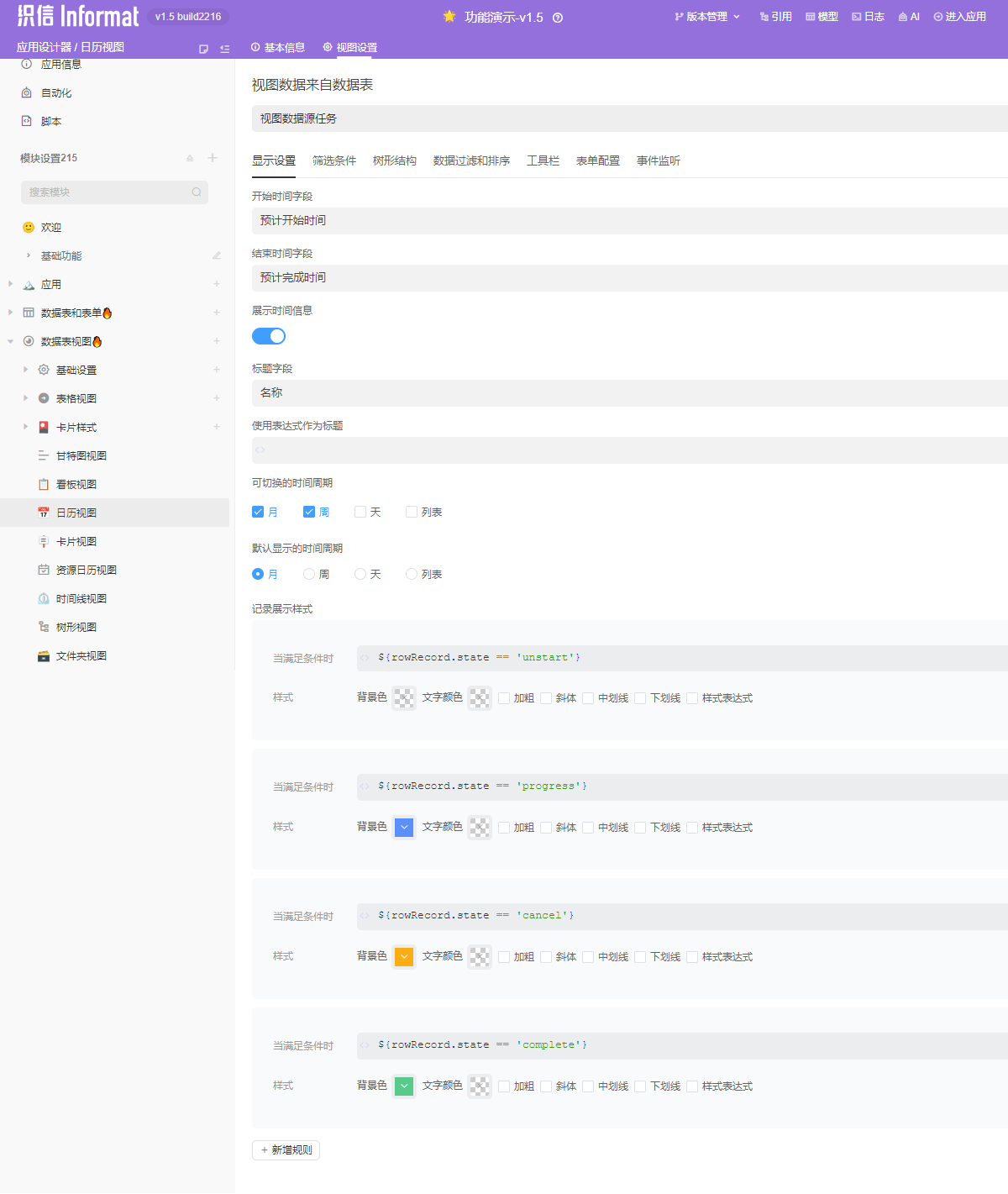Open the blue background color swatch for 'progress'
Image resolution: width=1008 pixels, height=1194 pixels.
[x=404, y=827]
